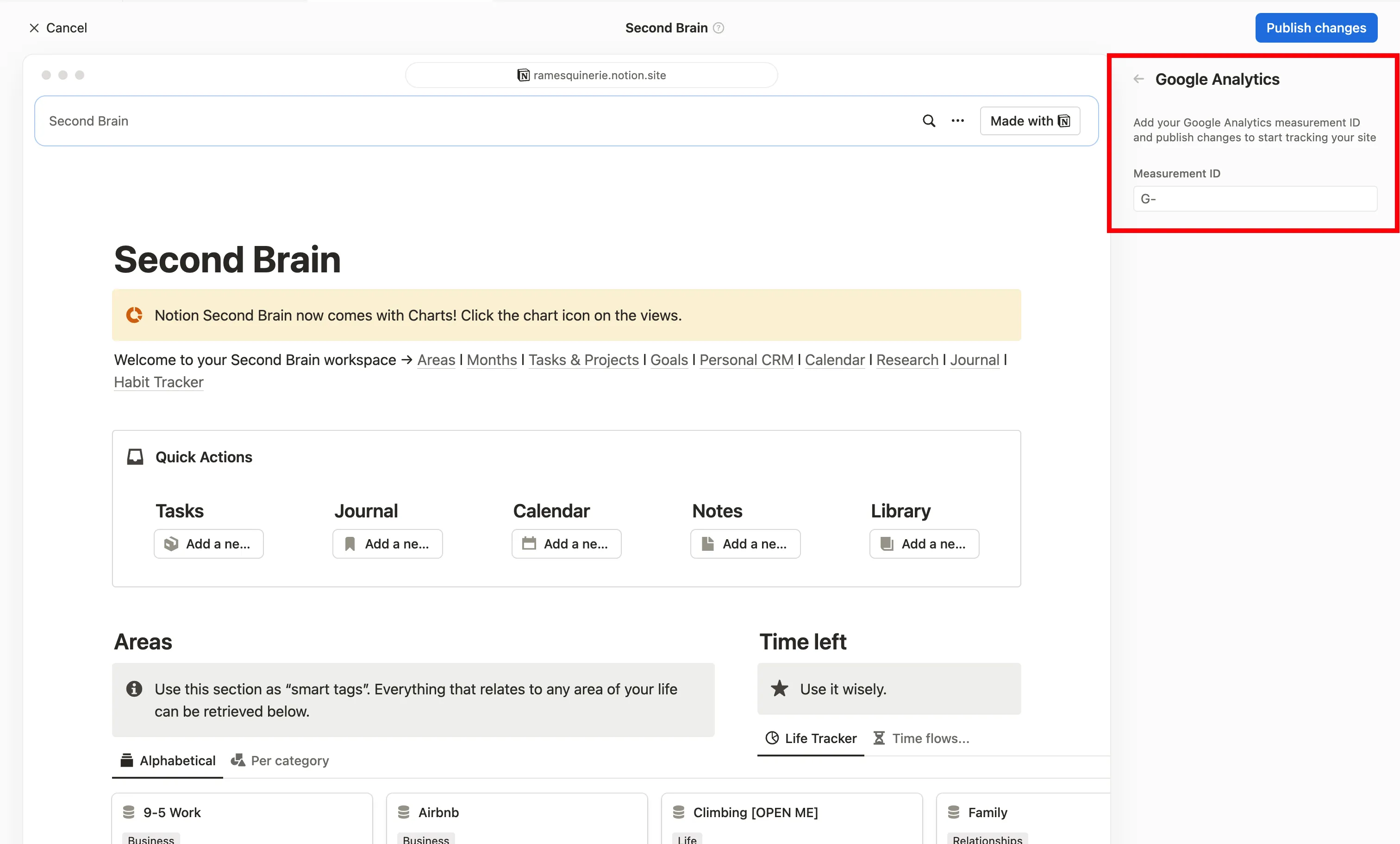1400x844 pixels.
Task: Open the Personal CRM link
Action: click(x=747, y=360)
